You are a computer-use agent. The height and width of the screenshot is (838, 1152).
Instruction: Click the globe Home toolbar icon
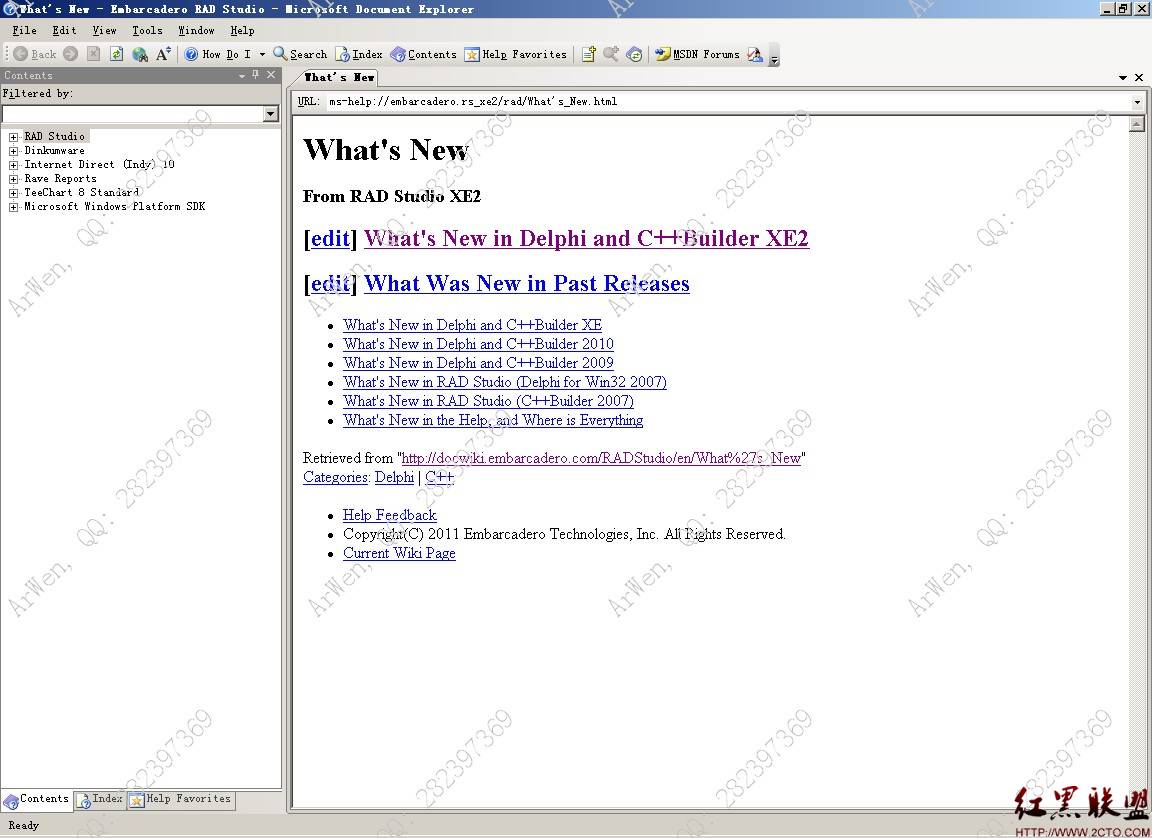click(140, 54)
